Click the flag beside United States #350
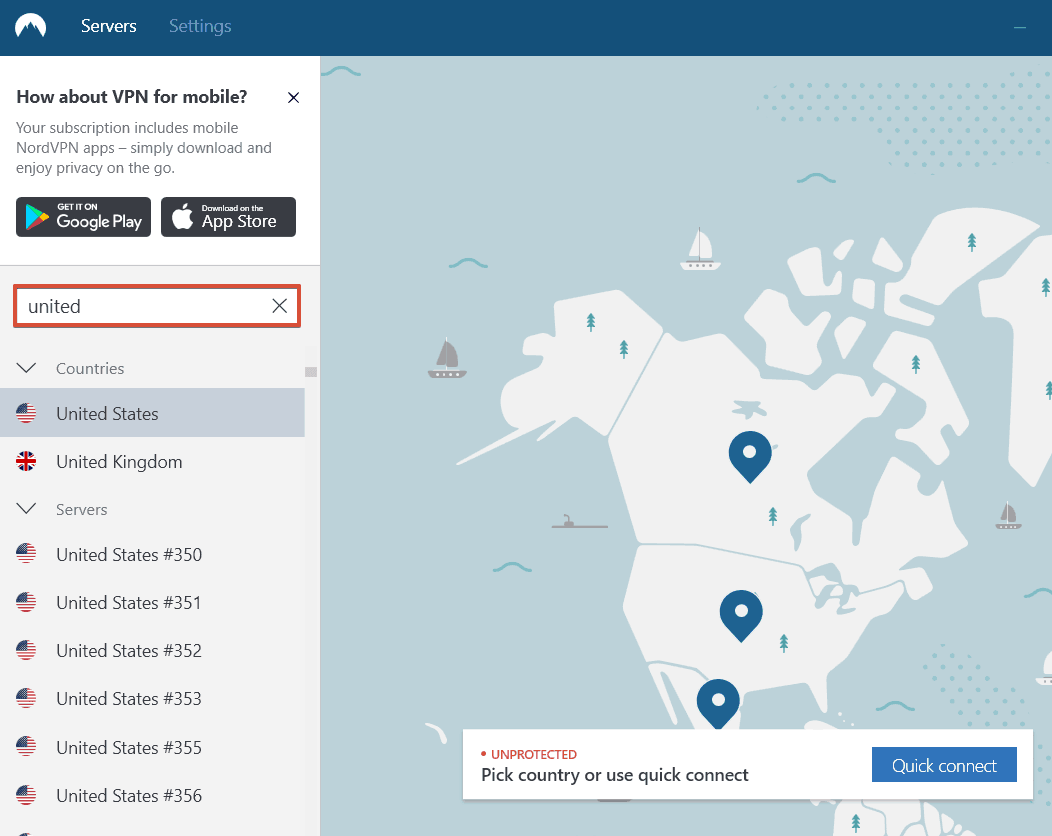The width and height of the screenshot is (1052, 836). pos(26,553)
